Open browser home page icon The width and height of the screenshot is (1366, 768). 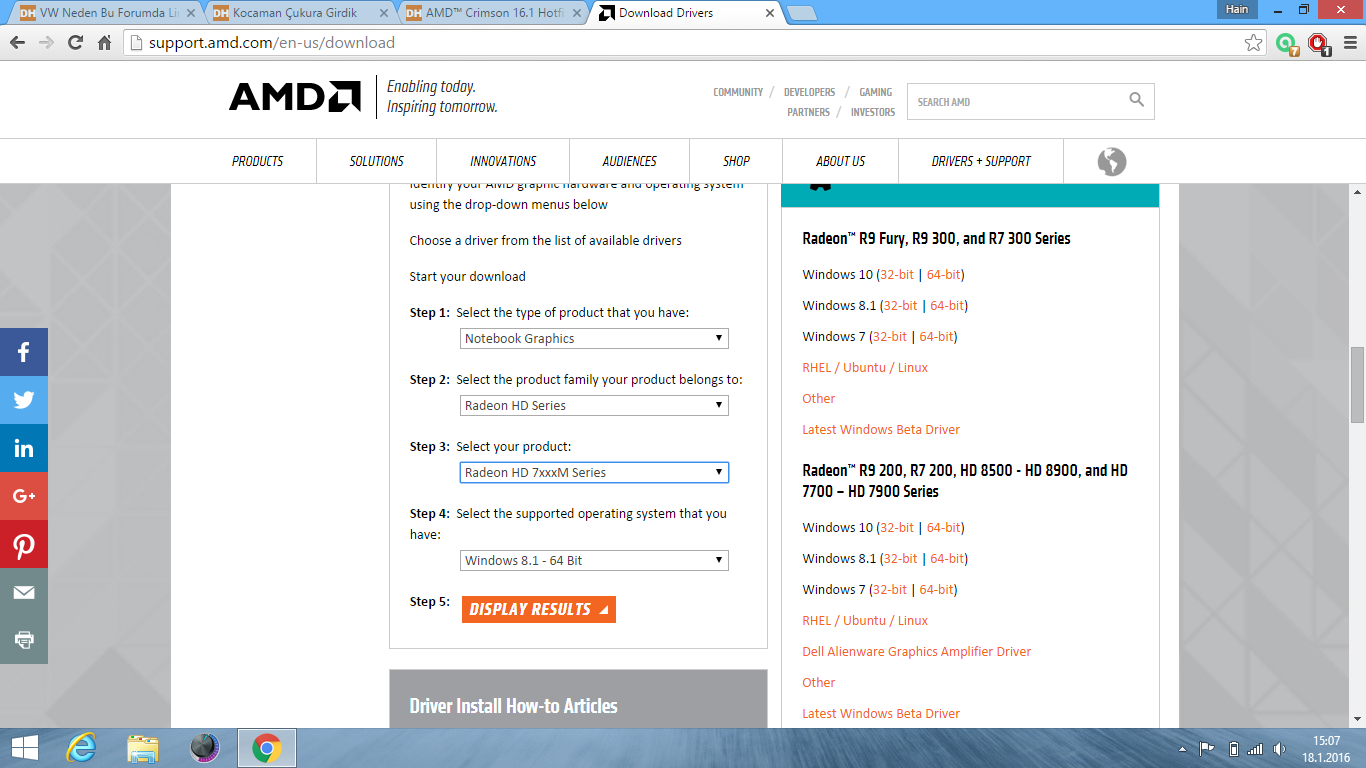(104, 43)
